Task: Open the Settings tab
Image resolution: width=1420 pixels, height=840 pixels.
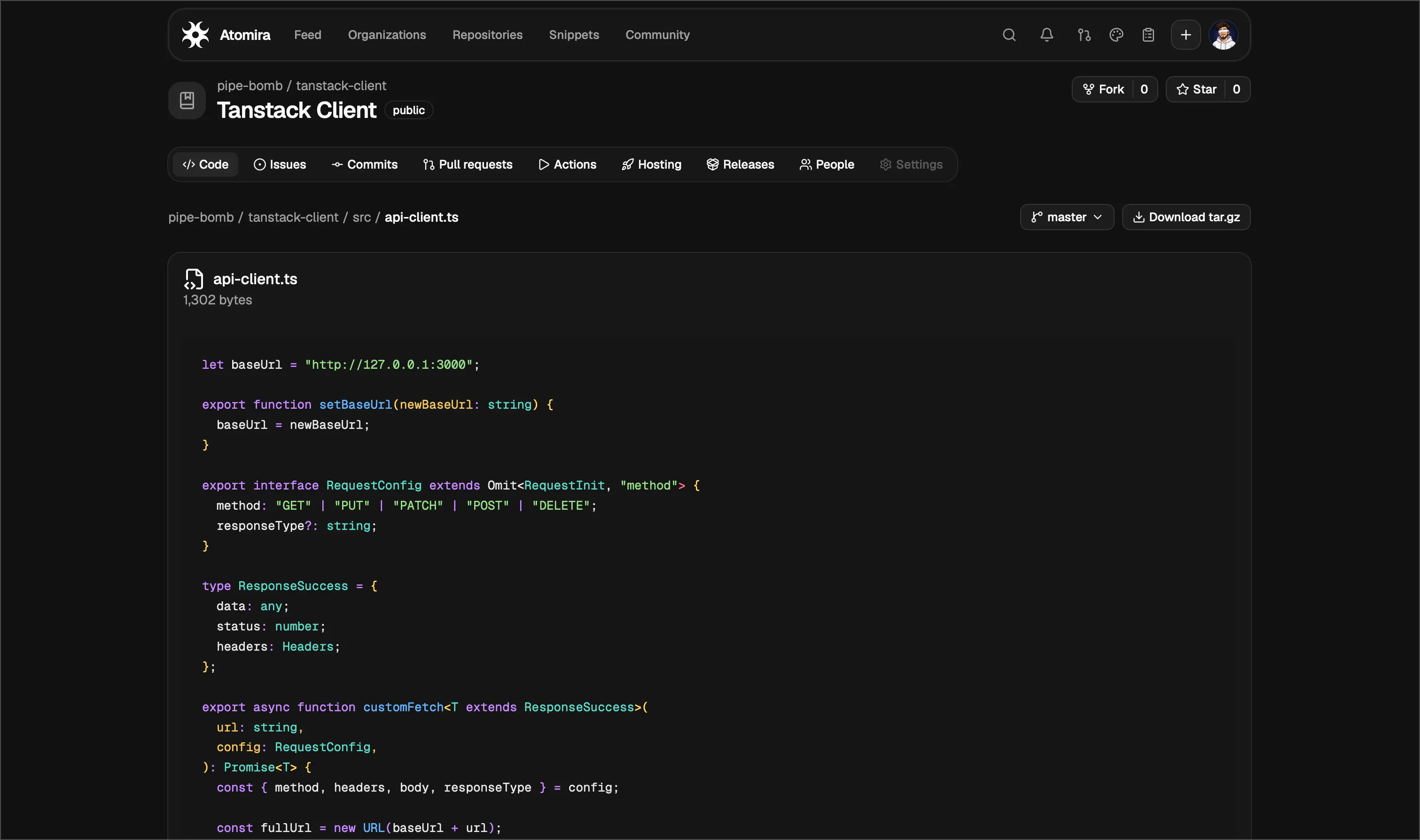Action: tap(911, 165)
